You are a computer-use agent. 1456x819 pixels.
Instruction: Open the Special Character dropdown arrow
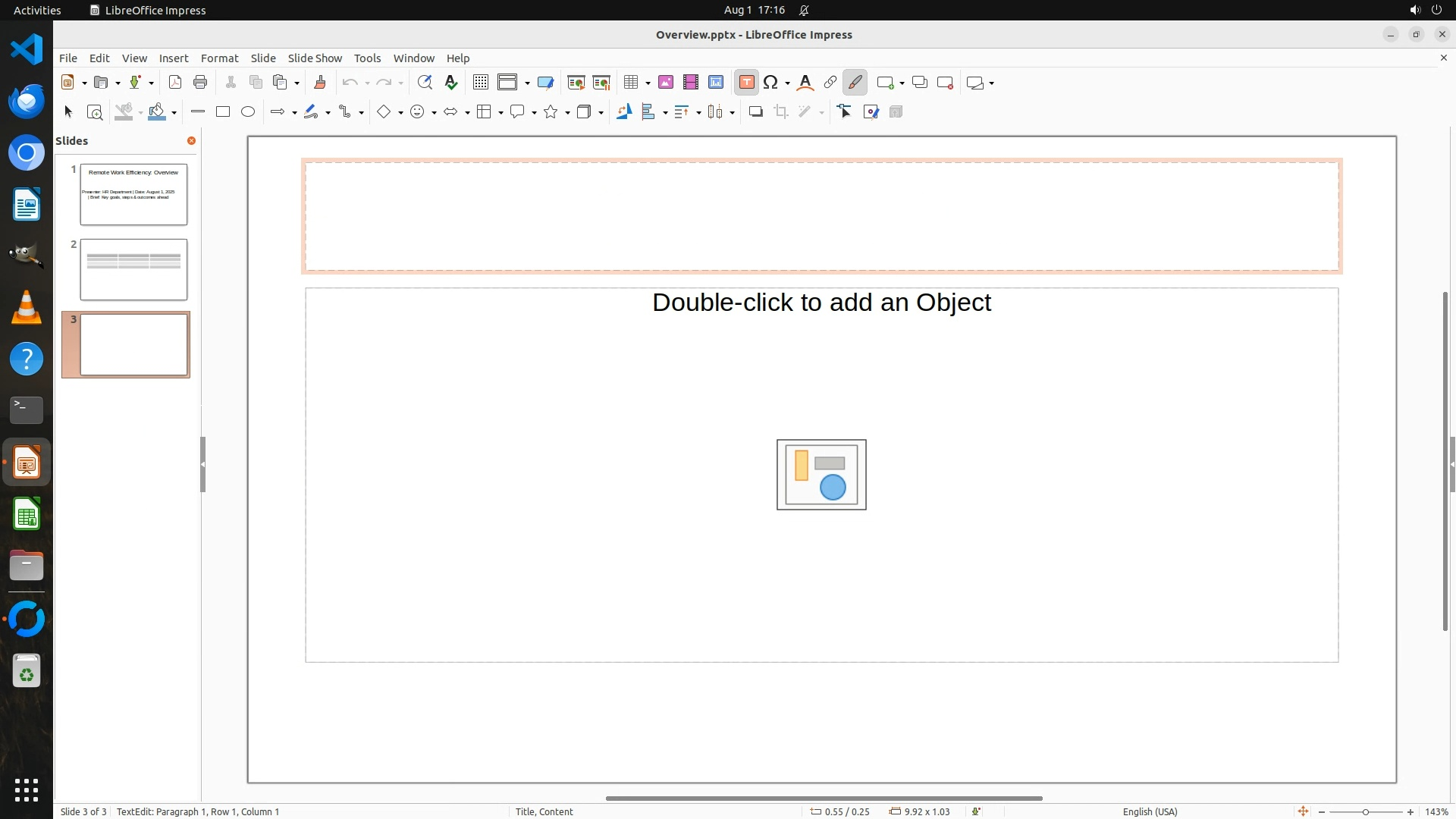pos(788,83)
